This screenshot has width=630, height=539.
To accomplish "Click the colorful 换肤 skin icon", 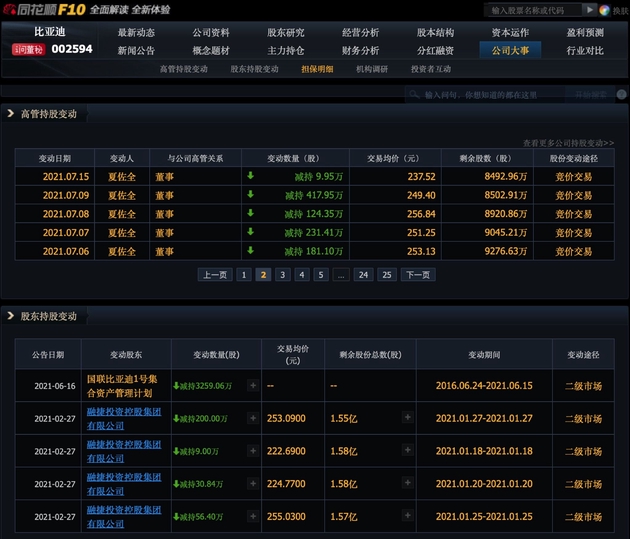I will (605, 10).
